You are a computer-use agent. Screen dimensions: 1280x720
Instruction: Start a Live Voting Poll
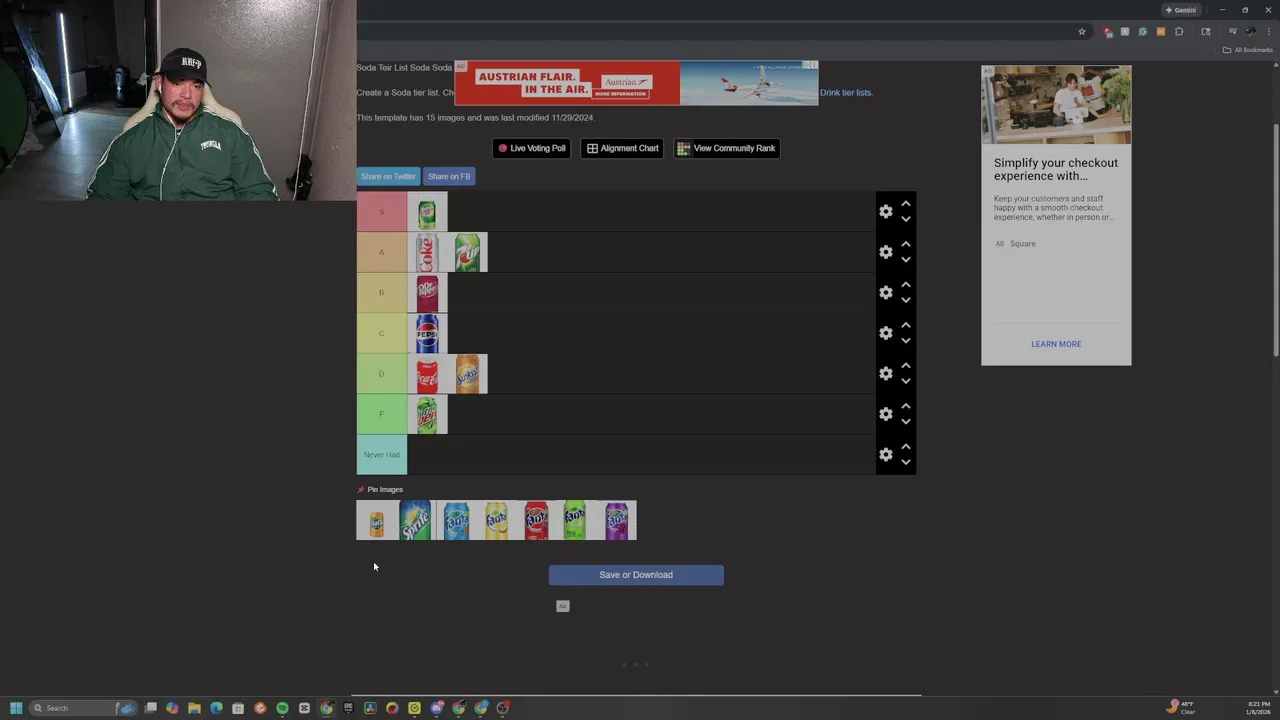pos(532,148)
